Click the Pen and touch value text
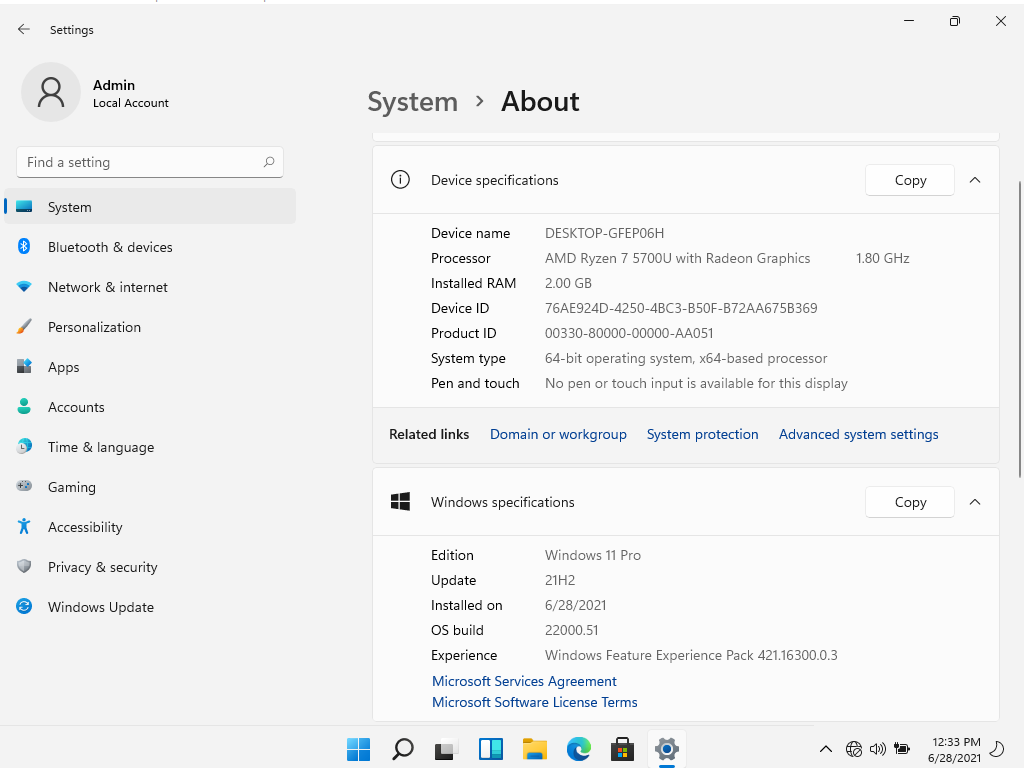 click(x=696, y=383)
